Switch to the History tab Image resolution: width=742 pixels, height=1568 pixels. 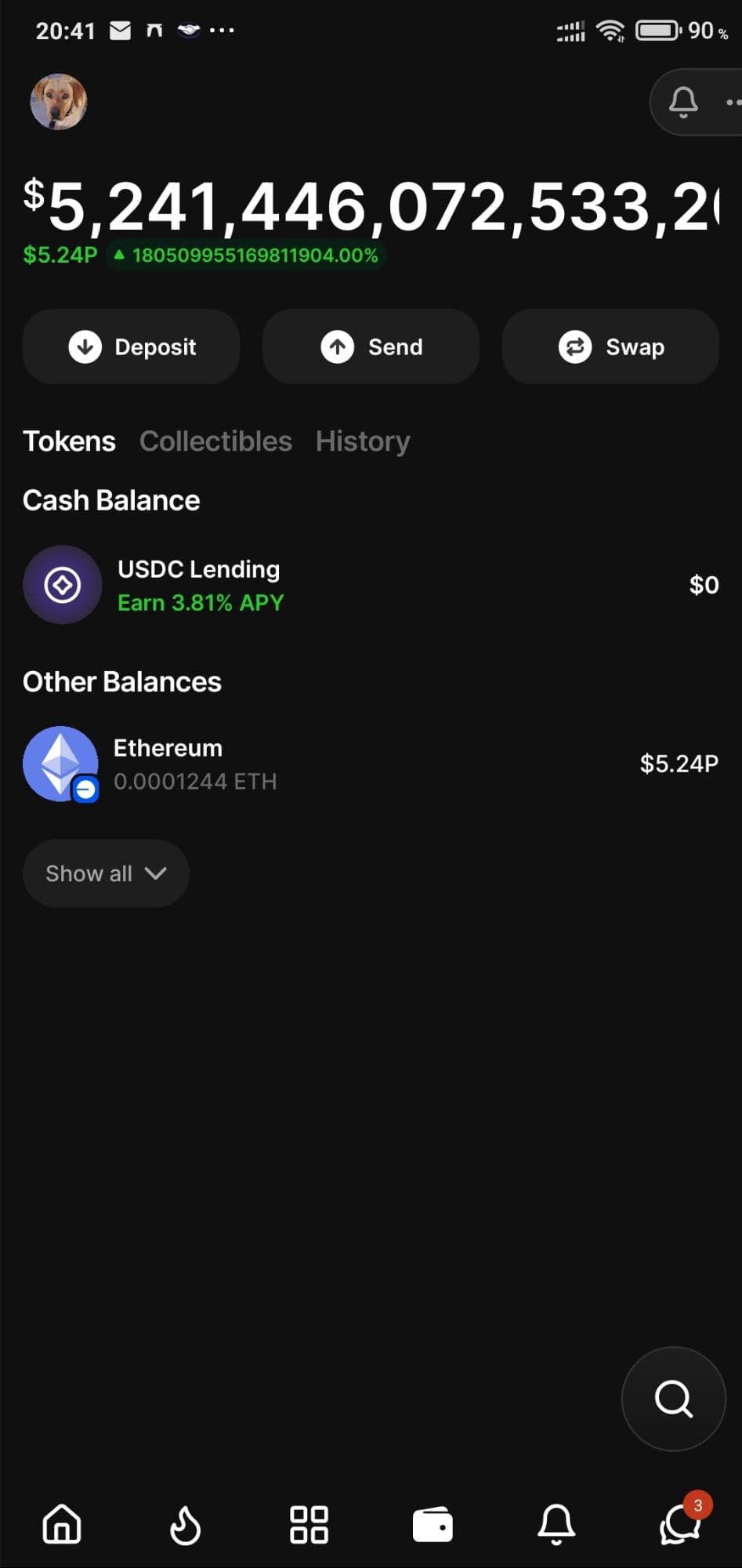(362, 441)
